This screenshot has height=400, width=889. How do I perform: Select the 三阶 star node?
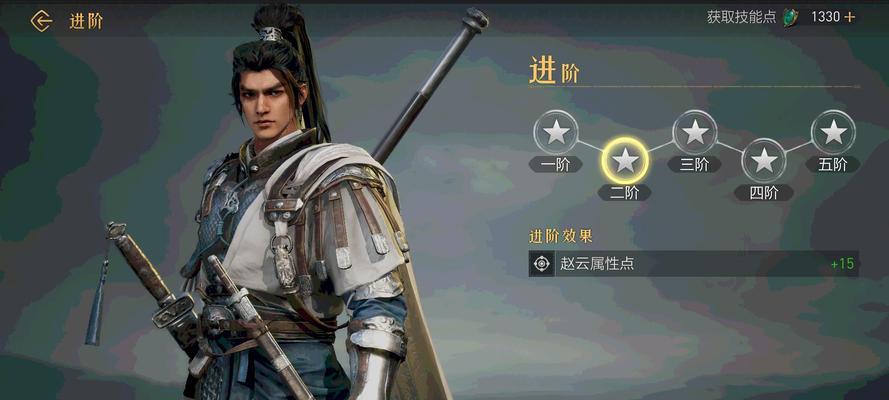pyautogui.click(x=695, y=132)
